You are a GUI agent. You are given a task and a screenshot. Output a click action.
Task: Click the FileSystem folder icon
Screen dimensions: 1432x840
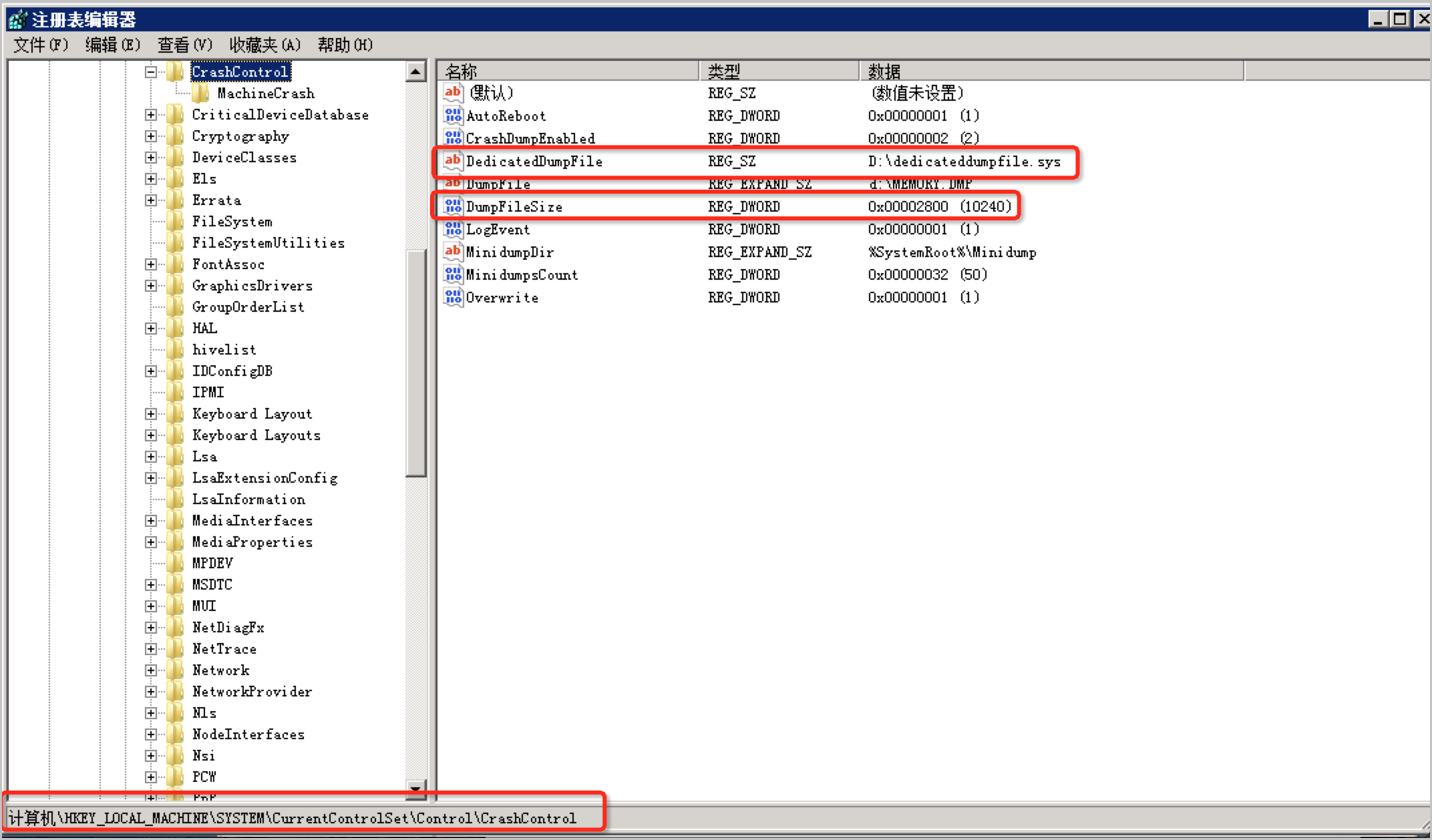tap(176, 221)
